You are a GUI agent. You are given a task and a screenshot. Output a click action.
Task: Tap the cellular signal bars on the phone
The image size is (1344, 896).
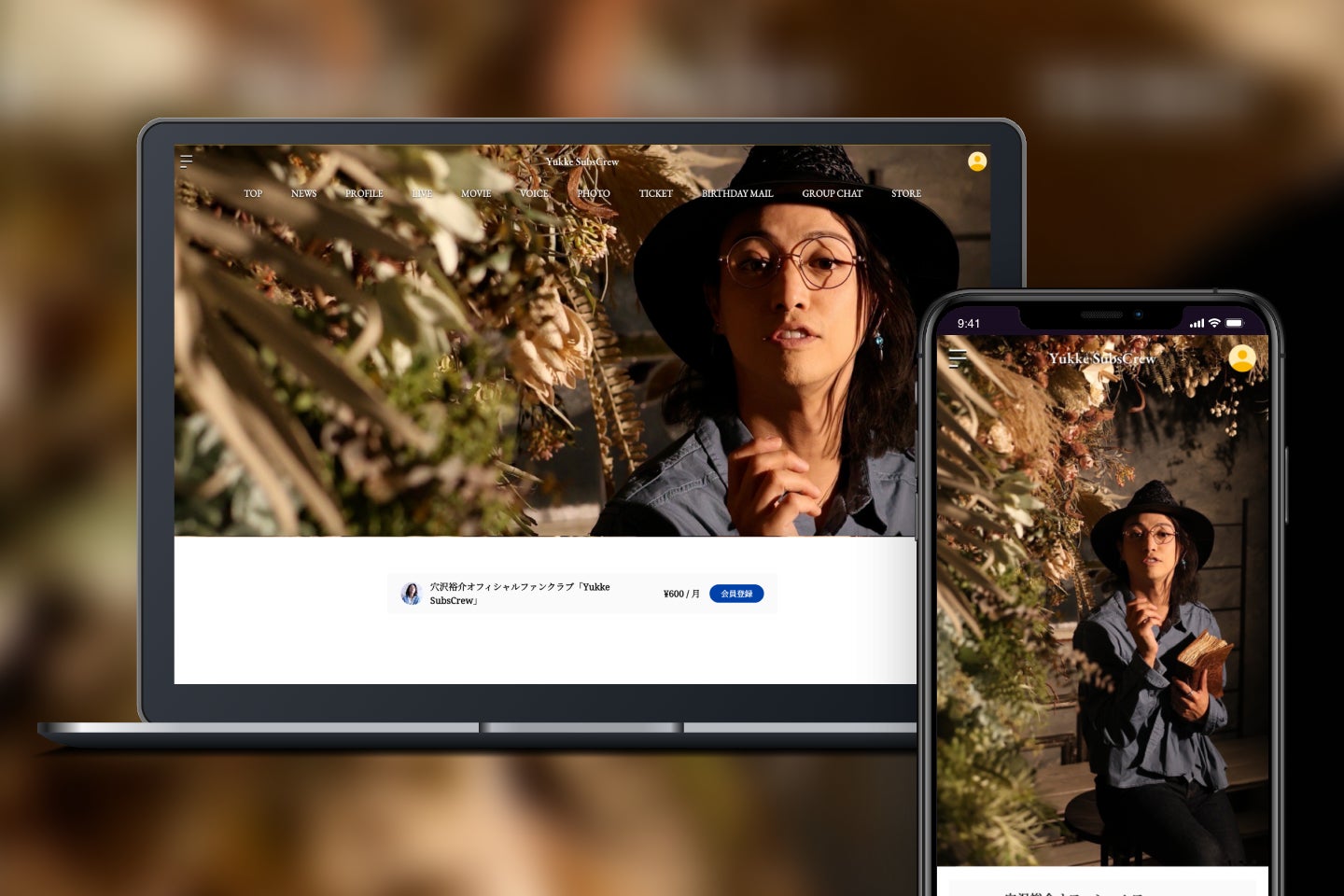[x=1197, y=324]
